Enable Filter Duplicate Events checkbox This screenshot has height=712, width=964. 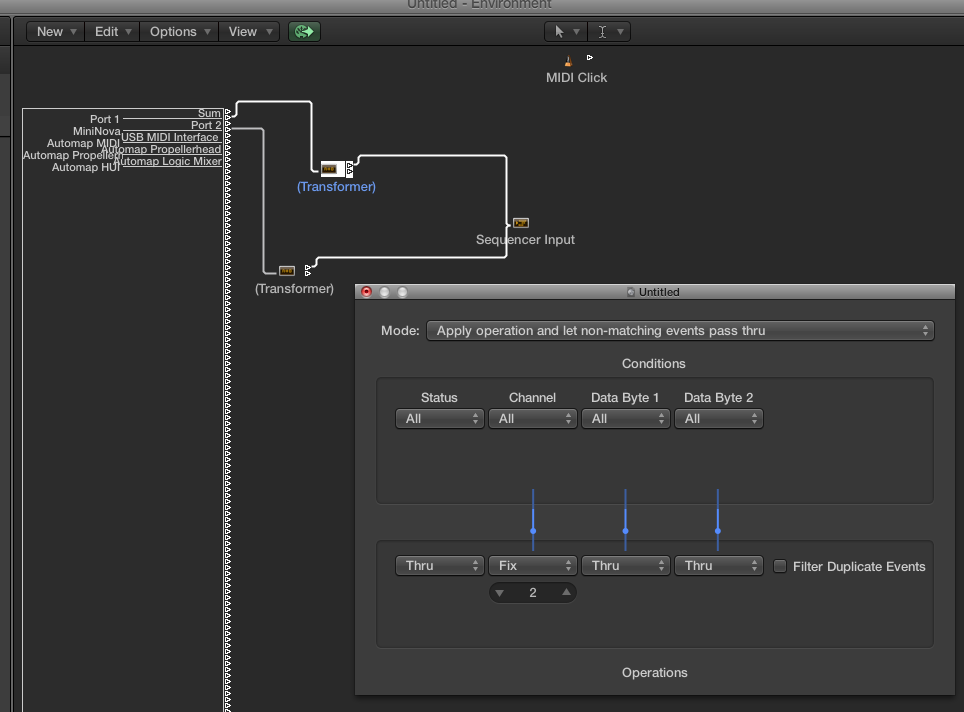[780, 566]
